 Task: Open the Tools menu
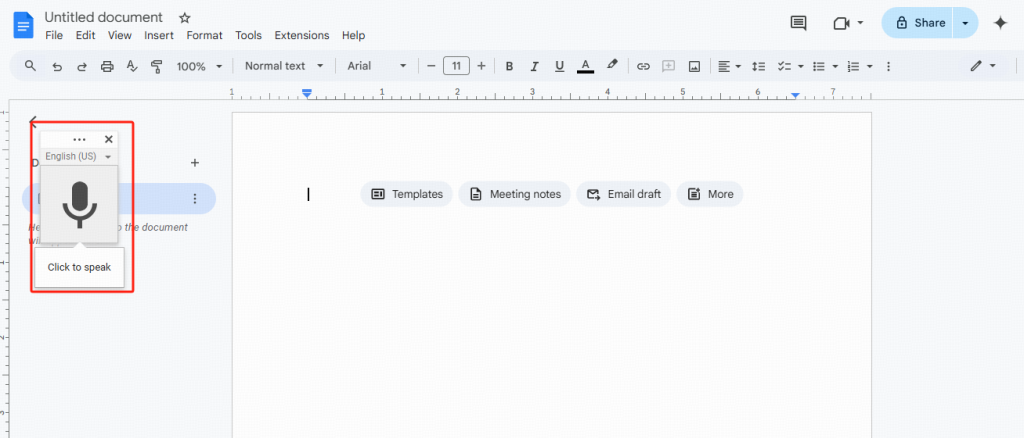click(248, 35)
